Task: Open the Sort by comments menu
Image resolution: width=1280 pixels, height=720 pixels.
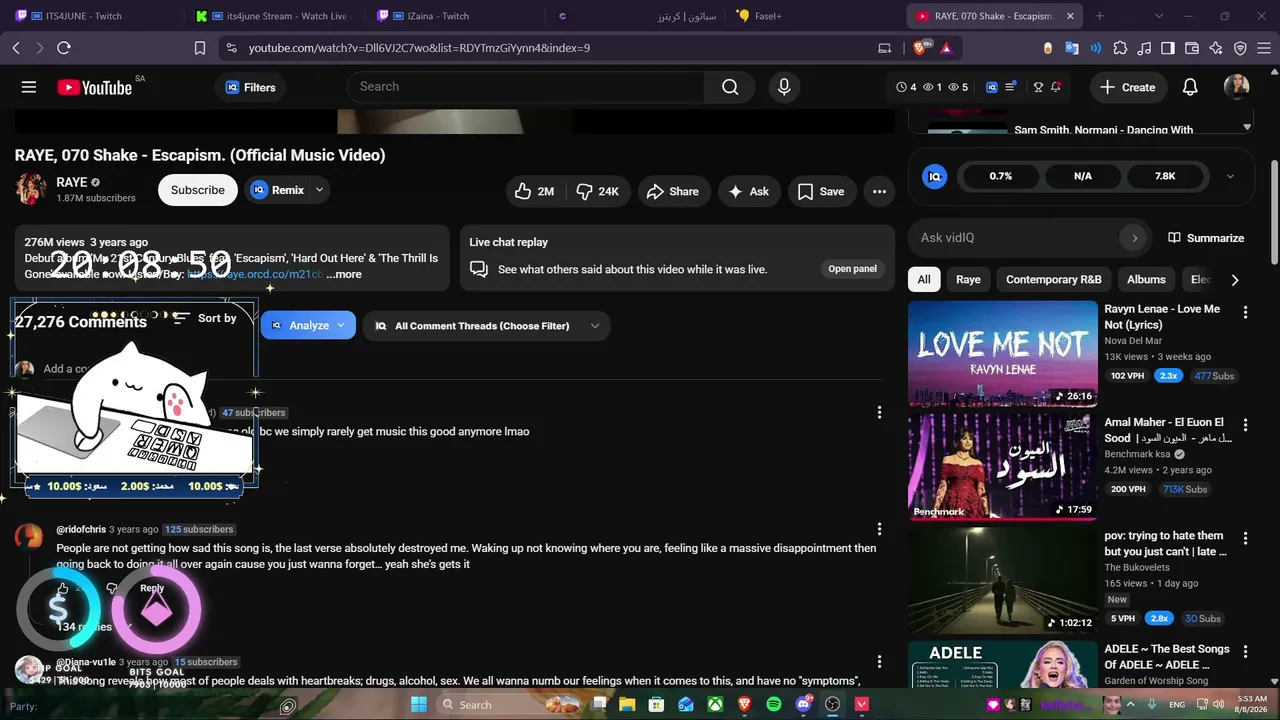Action: click(x=204, y=318)
